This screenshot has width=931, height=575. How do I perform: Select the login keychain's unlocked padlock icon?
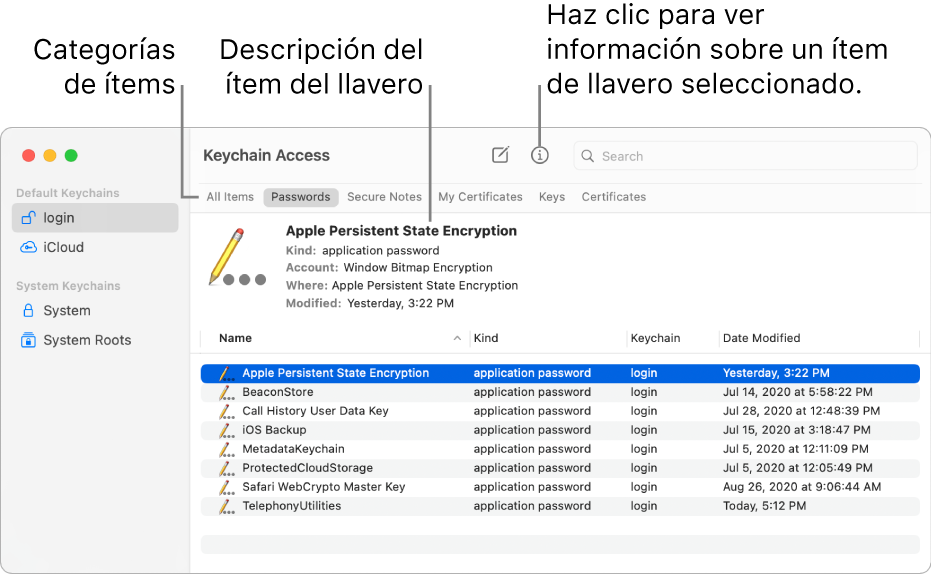(x=28, y=217)
